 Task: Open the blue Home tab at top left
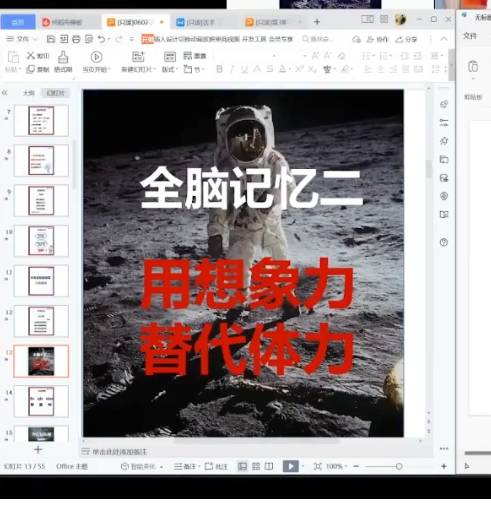tap(18, 22)
